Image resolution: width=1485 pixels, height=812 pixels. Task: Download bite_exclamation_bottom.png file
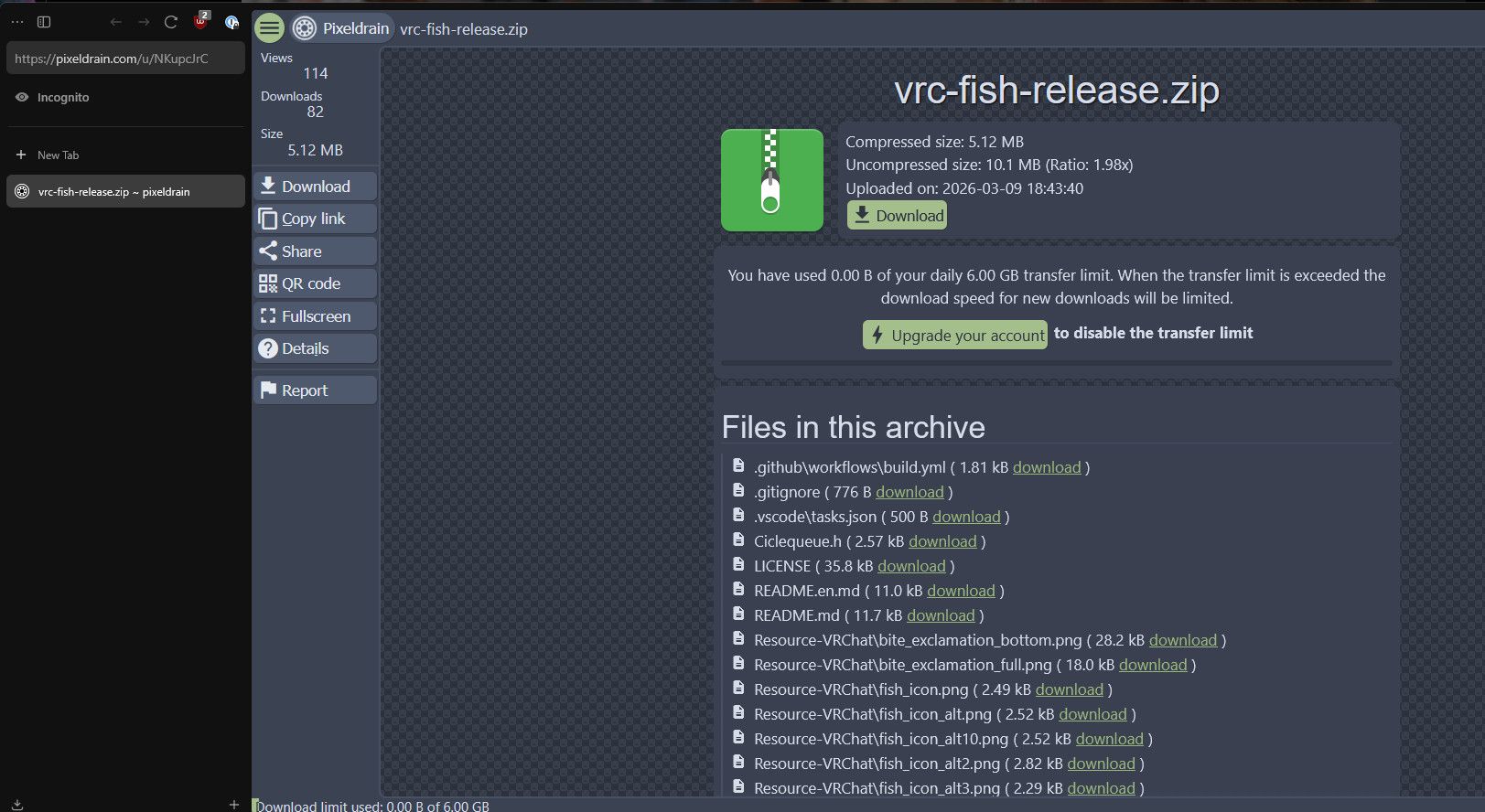[x=1183, y=640]
